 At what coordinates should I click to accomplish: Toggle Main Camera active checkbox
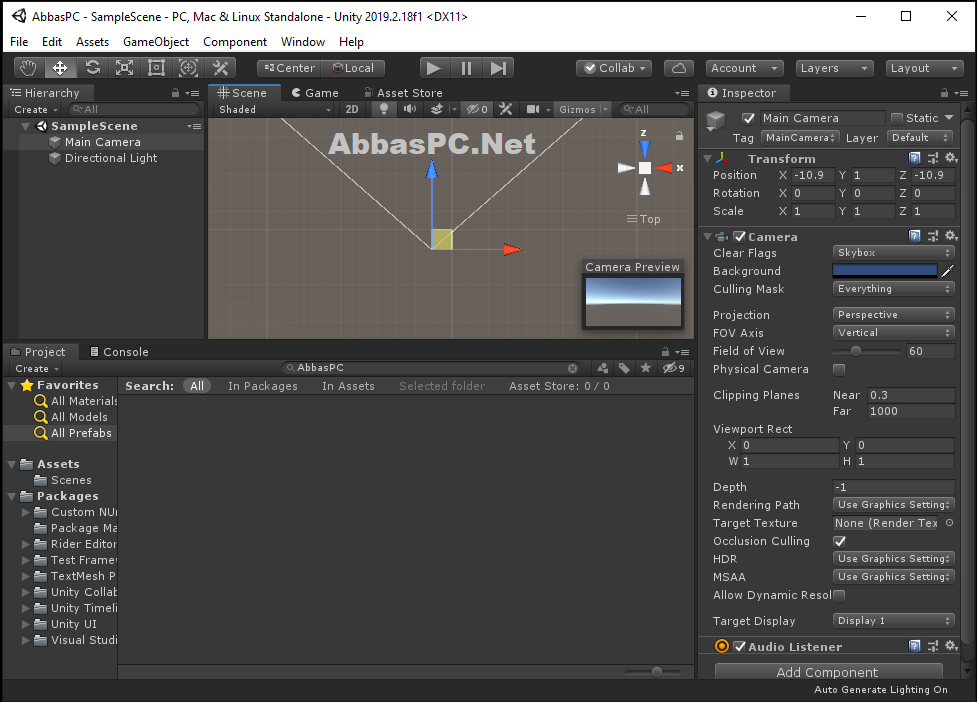[748, 118]
